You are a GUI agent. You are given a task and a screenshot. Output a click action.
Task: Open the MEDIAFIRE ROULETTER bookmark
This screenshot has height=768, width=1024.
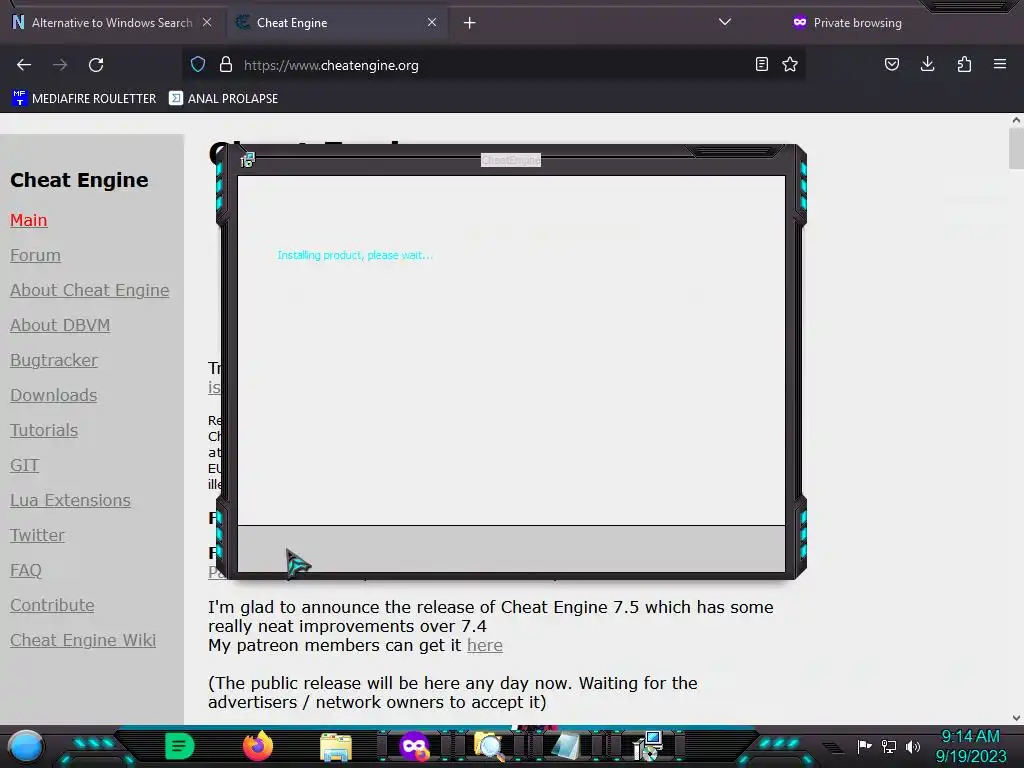tap(84, 99)
